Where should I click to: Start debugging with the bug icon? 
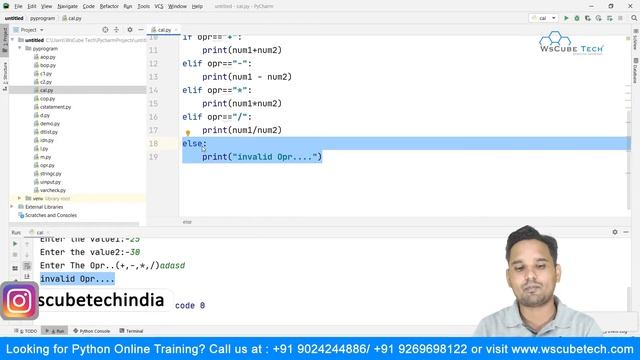pyautogui.click(x=577, y=18)
